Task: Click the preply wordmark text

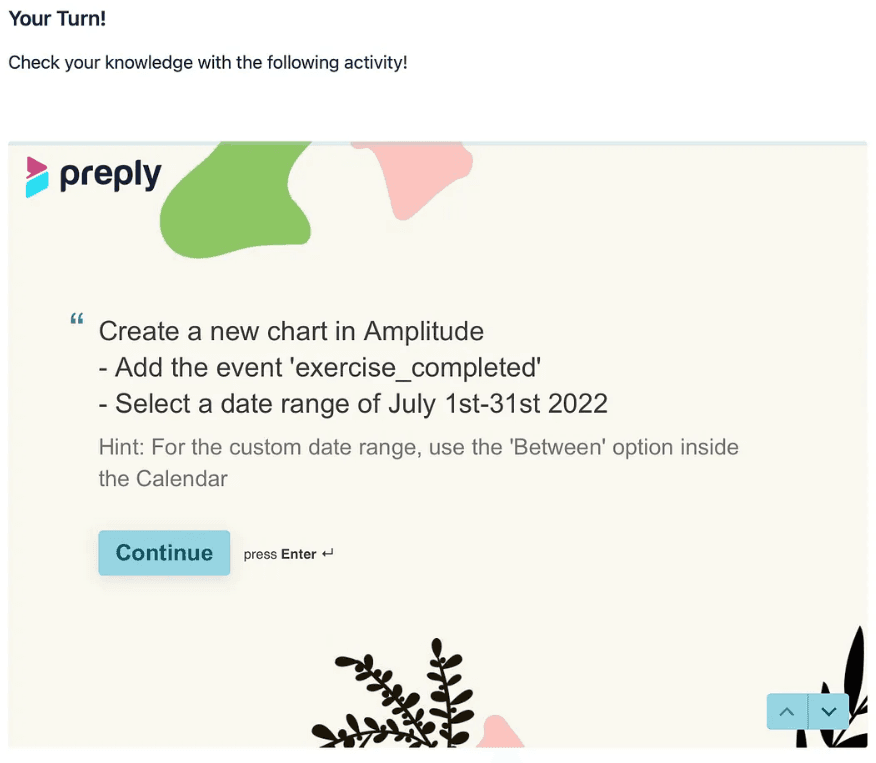Action: pos(108,175)
